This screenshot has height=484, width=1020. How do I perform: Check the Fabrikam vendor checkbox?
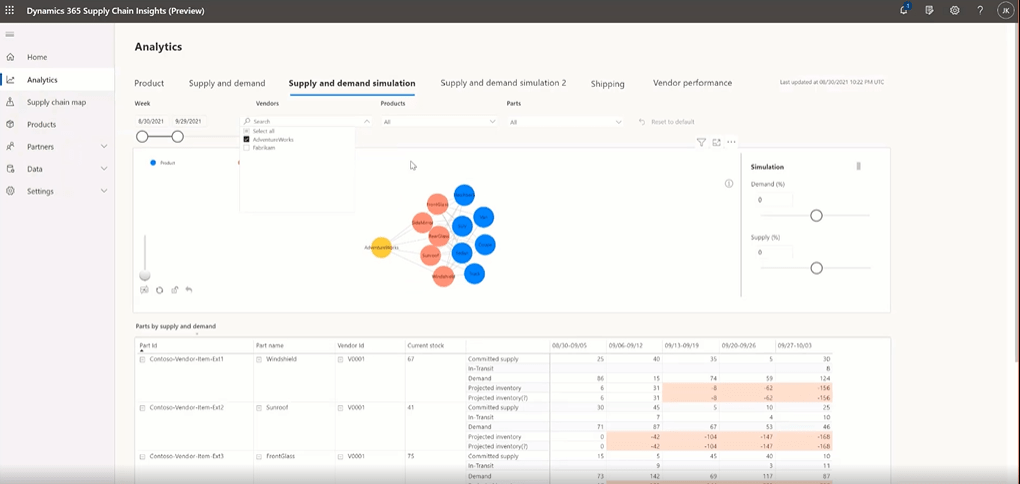[247, 148]
